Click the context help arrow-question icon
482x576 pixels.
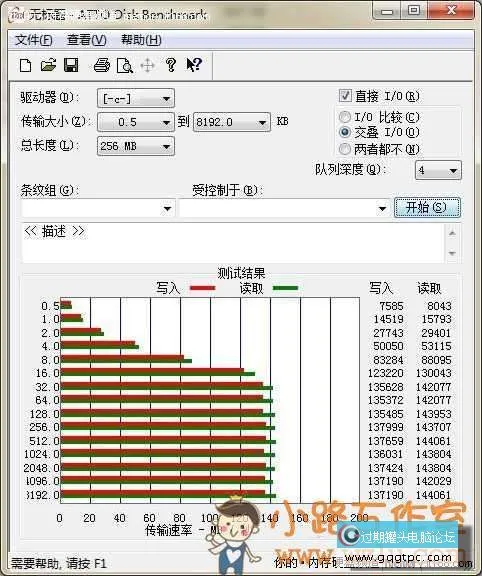(x=194, y=65)
